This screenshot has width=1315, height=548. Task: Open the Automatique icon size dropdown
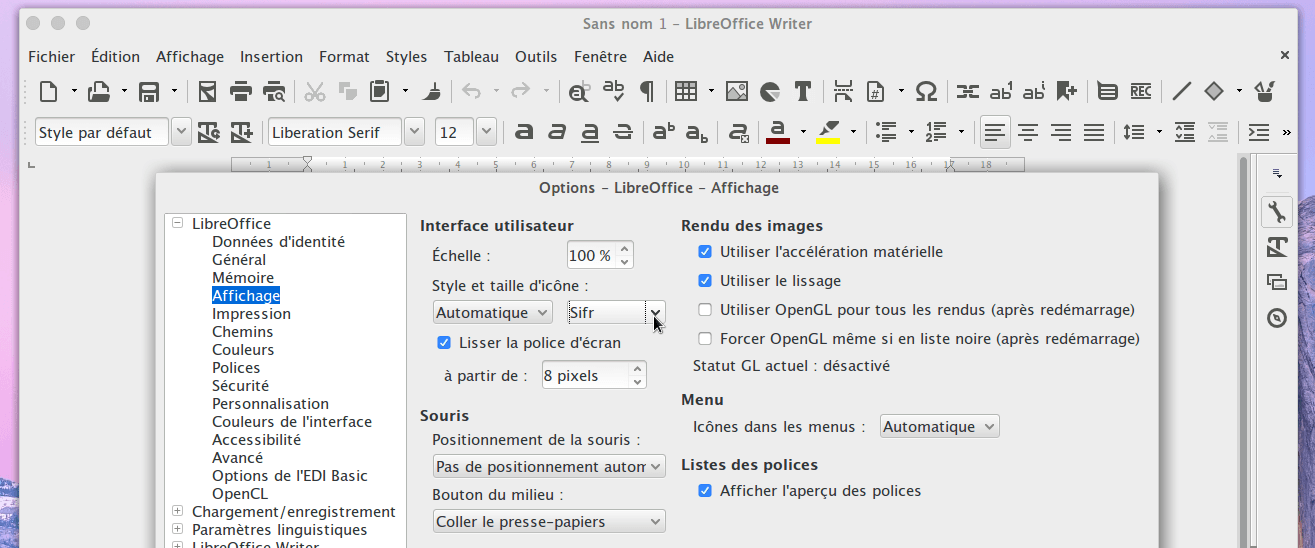[x=493, y=313]
